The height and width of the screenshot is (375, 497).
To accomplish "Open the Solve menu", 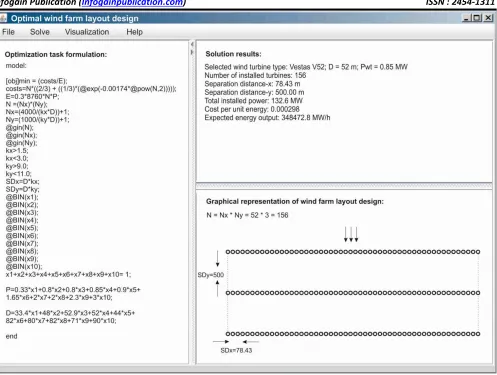I will coord(40,32).
